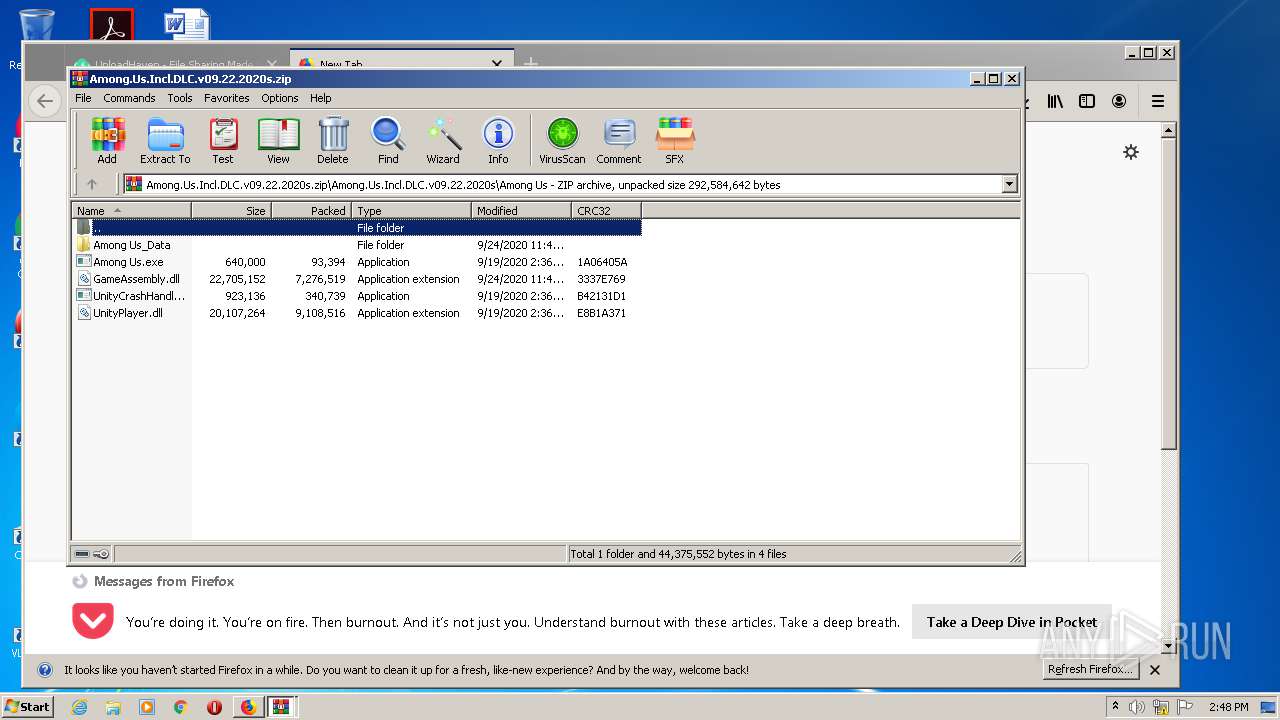
Task: Click the Comment toolbar icon
Action: click(x=619, y=141)
